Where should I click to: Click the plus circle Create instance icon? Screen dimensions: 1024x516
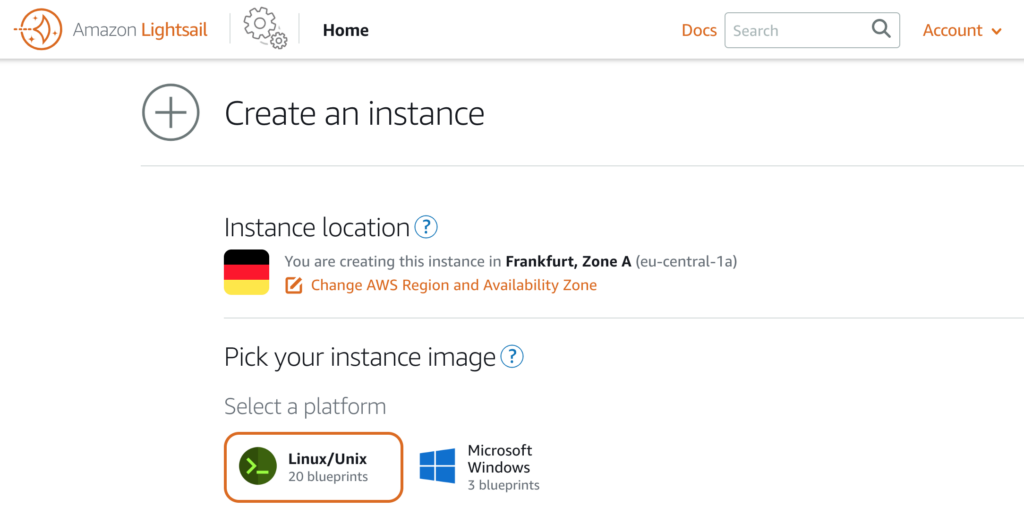(x=170, y=112)
